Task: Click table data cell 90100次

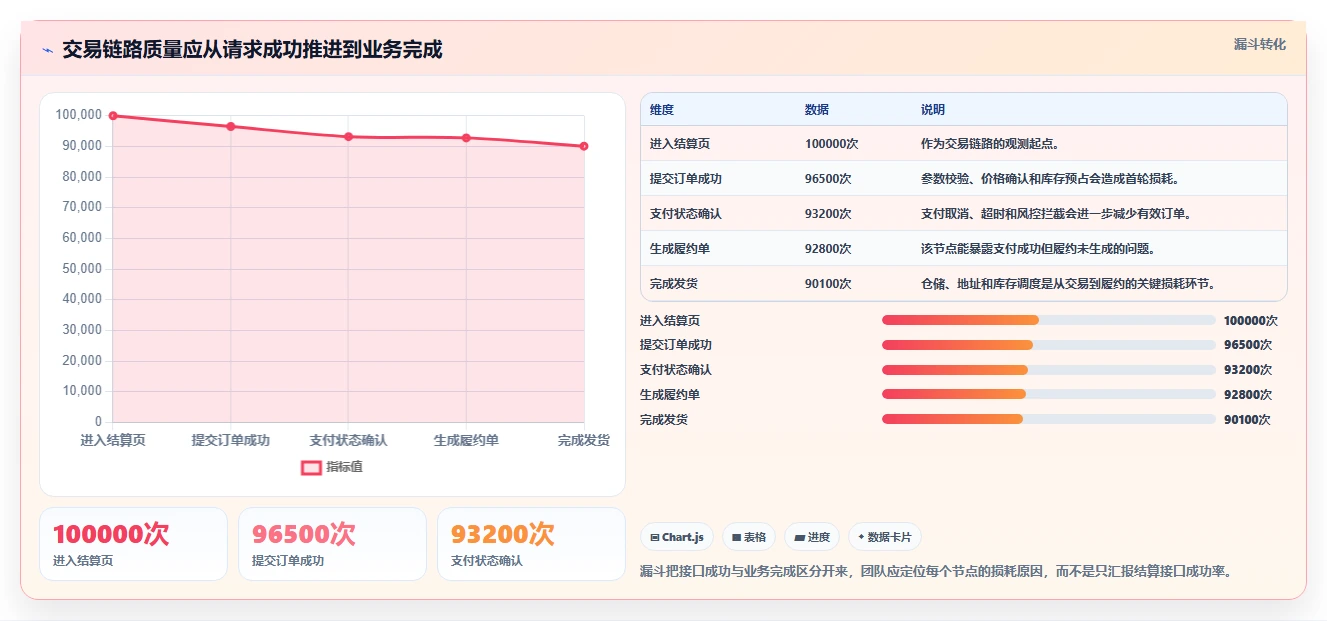Action: point(828,284)
